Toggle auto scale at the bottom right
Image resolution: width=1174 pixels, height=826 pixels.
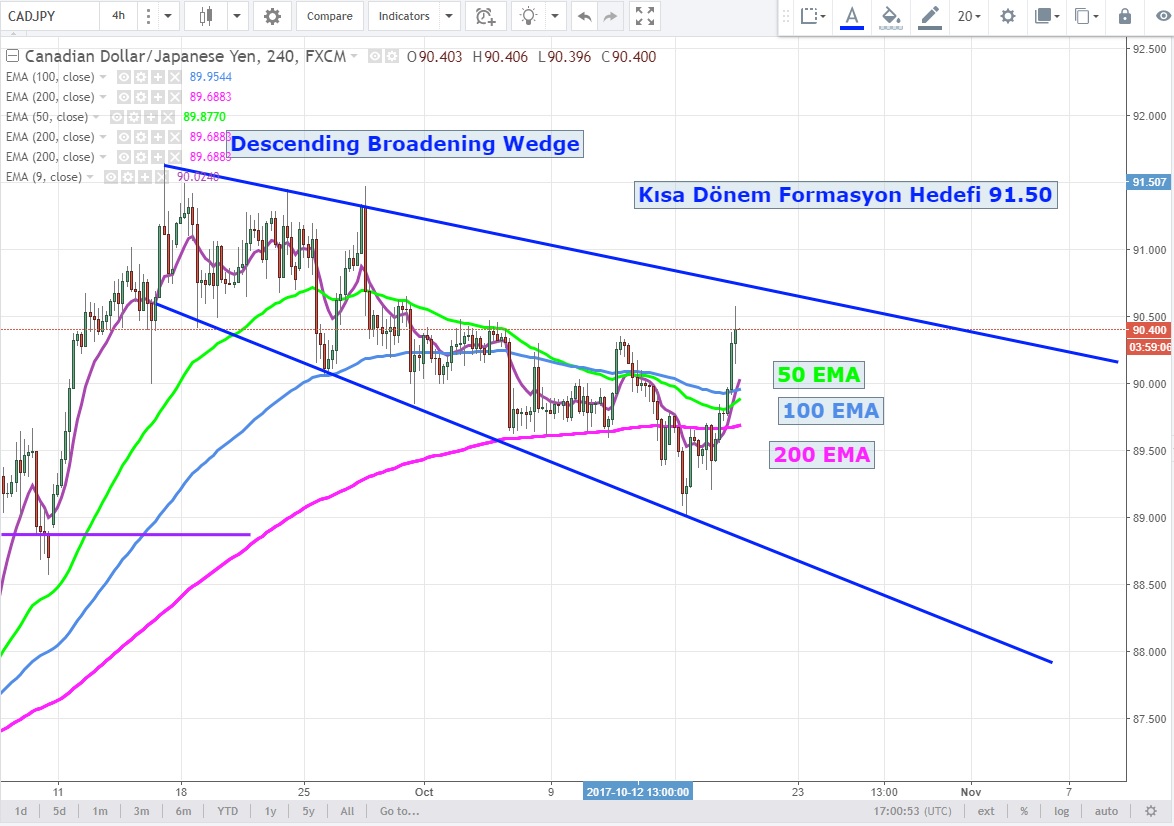click(1106, 811)
